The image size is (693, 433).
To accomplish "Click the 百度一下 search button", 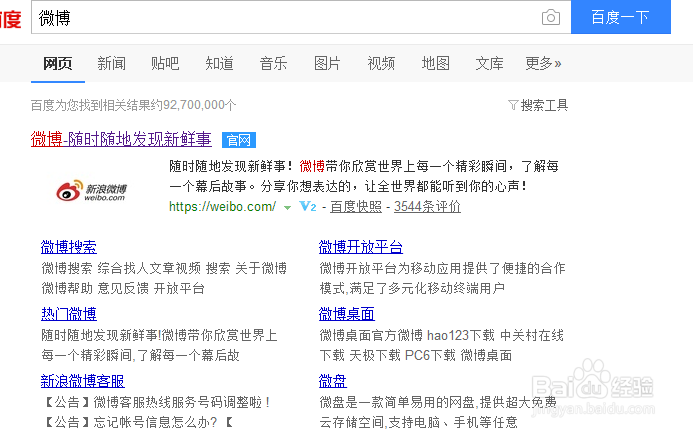I will coord(621,17).
